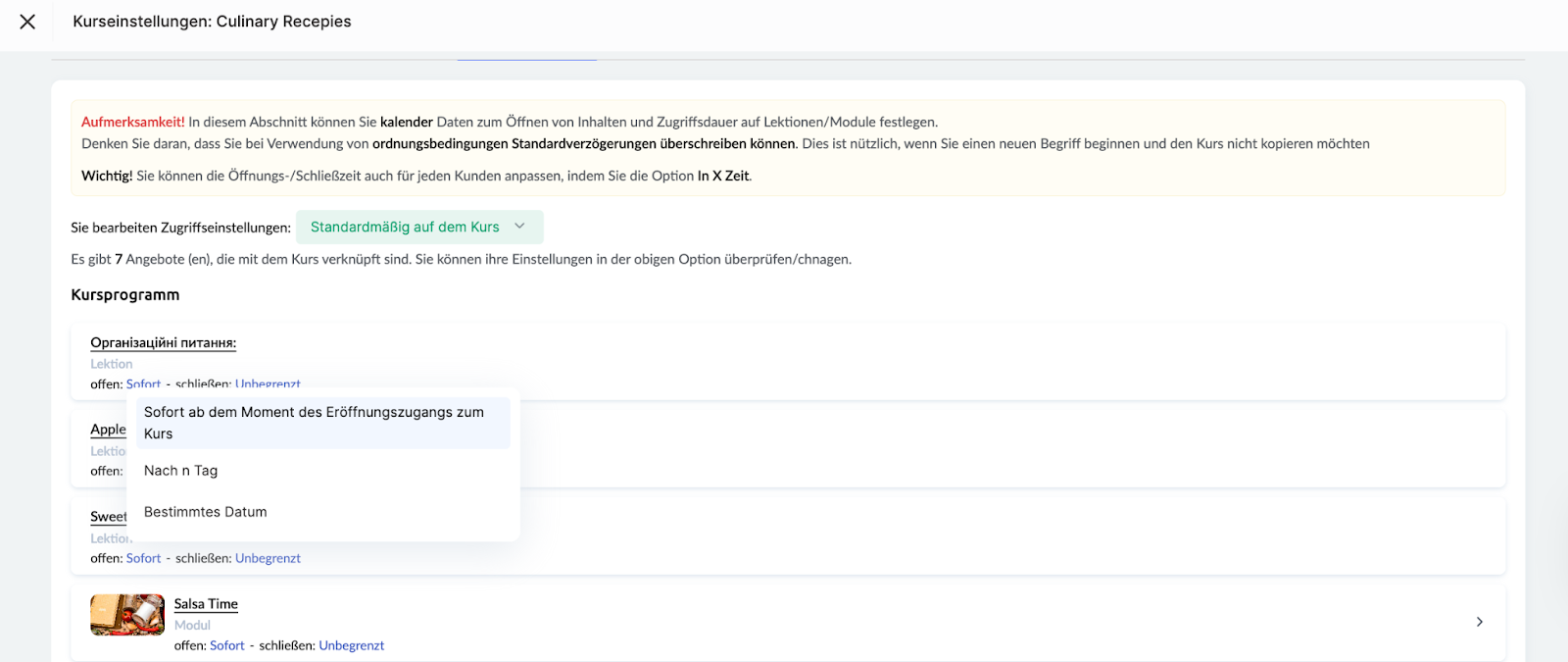Open the 'Sweet' lesson title

(x=108, y=517)
